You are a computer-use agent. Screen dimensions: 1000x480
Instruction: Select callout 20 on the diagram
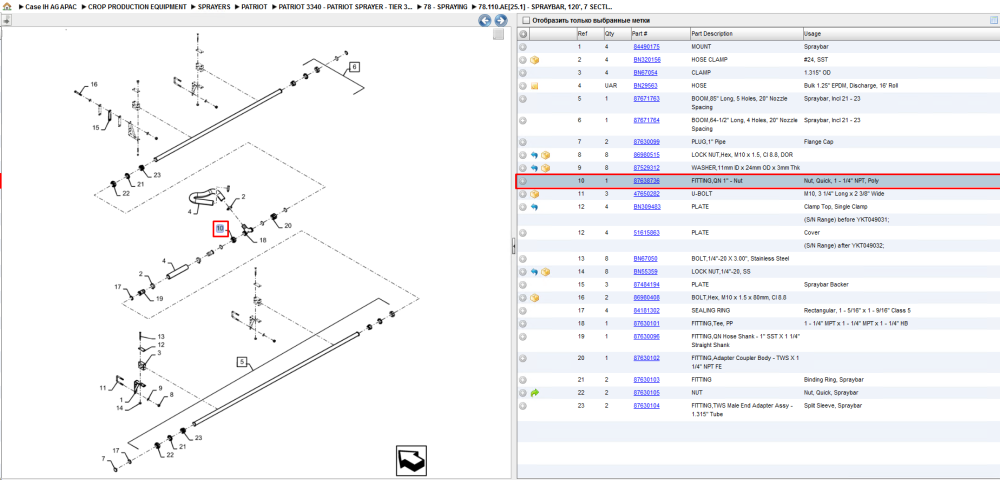(x=288, y=226)
